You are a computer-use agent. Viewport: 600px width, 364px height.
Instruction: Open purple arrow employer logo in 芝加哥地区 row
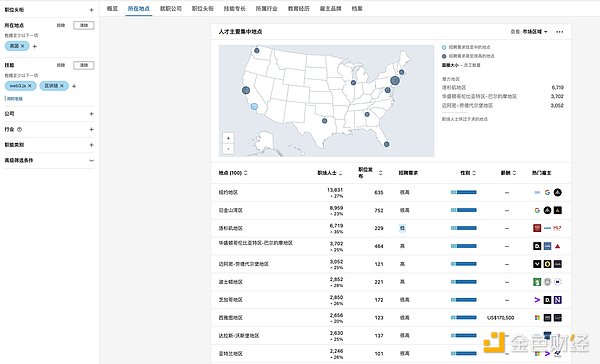click(537, 300)
